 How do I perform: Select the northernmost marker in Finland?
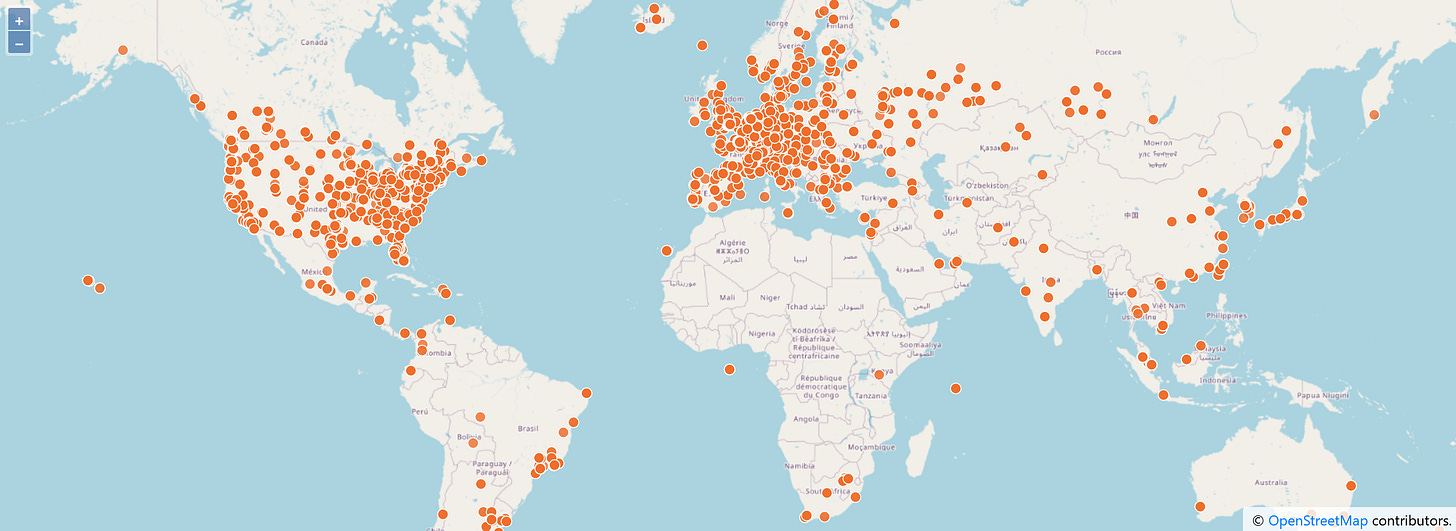[833, 5]
